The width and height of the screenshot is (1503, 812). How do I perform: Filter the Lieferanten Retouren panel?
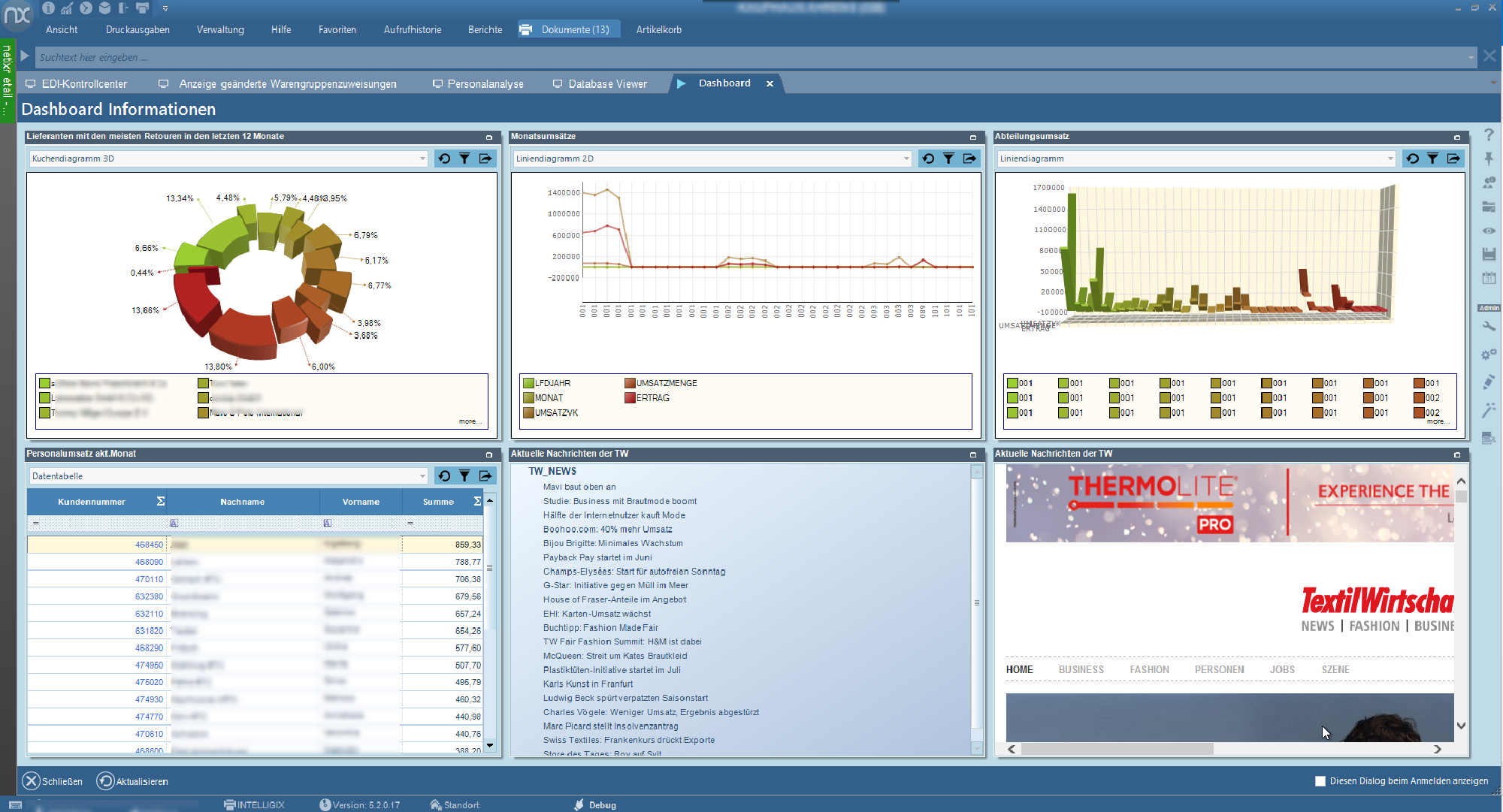(465, 158)
